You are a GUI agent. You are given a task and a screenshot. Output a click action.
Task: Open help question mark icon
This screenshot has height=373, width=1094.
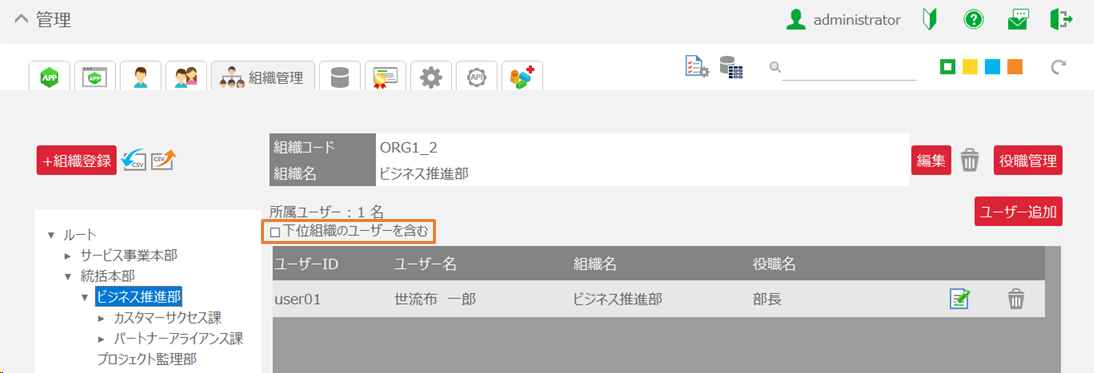(973, 20)
